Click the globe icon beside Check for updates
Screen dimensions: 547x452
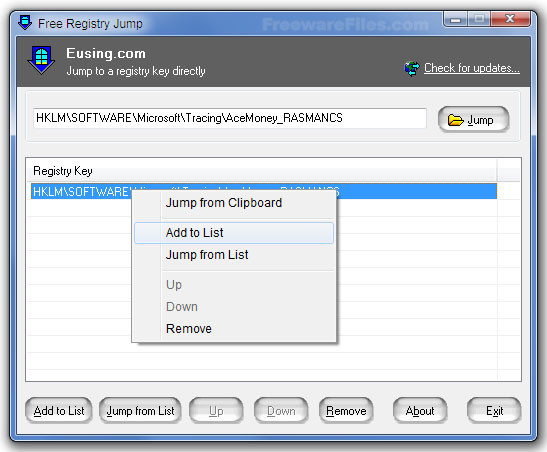point(412,68)
